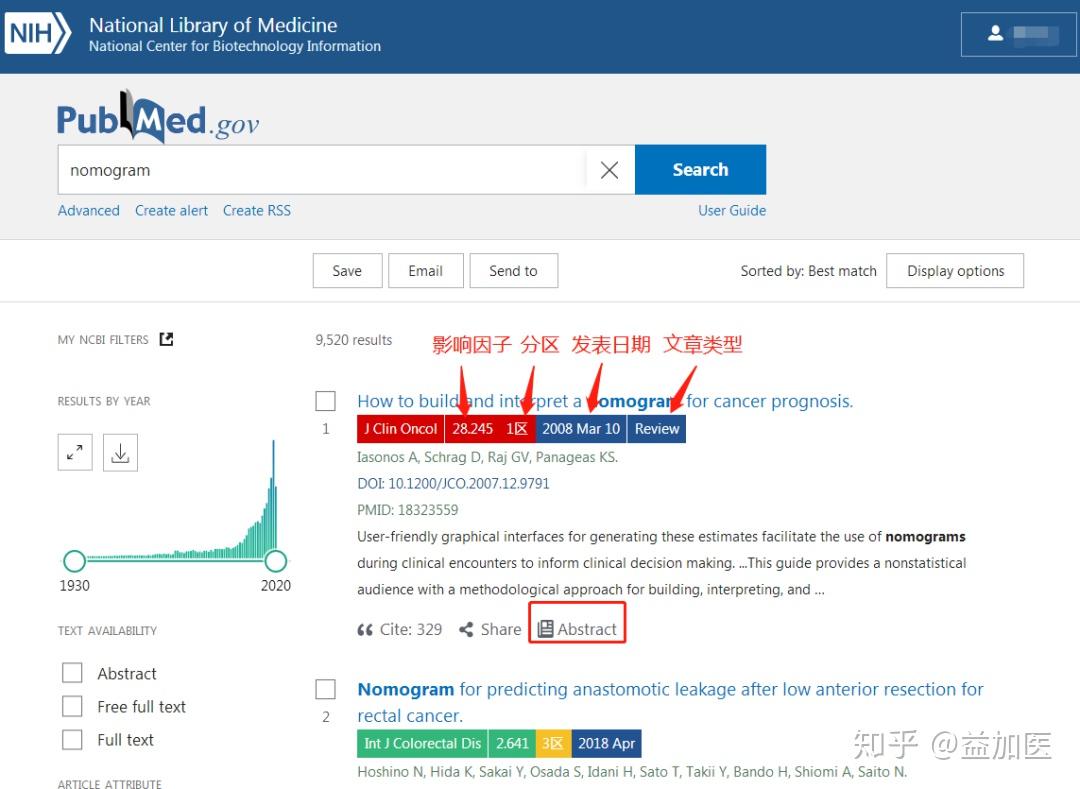Viewport: 1080px width, 789px height.
Task: Download the Results by Year chart
Action: [120, 452]
